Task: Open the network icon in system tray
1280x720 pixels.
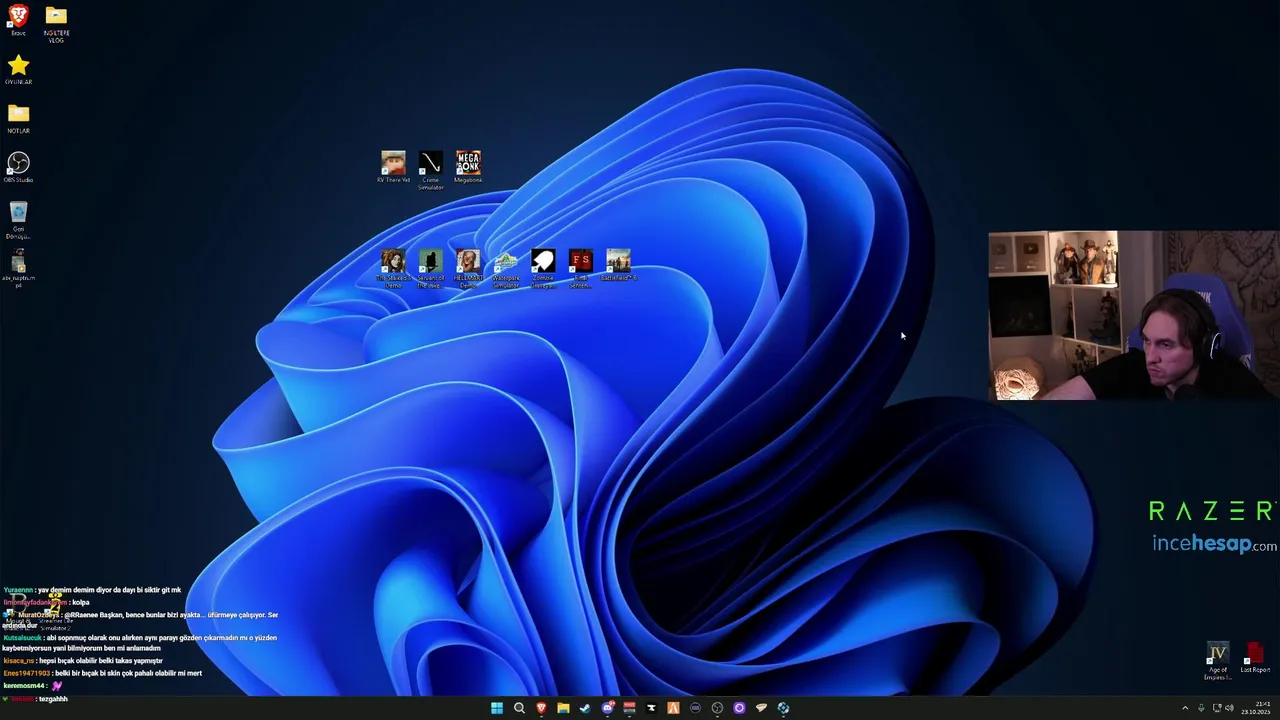Action: (1217, 708)
